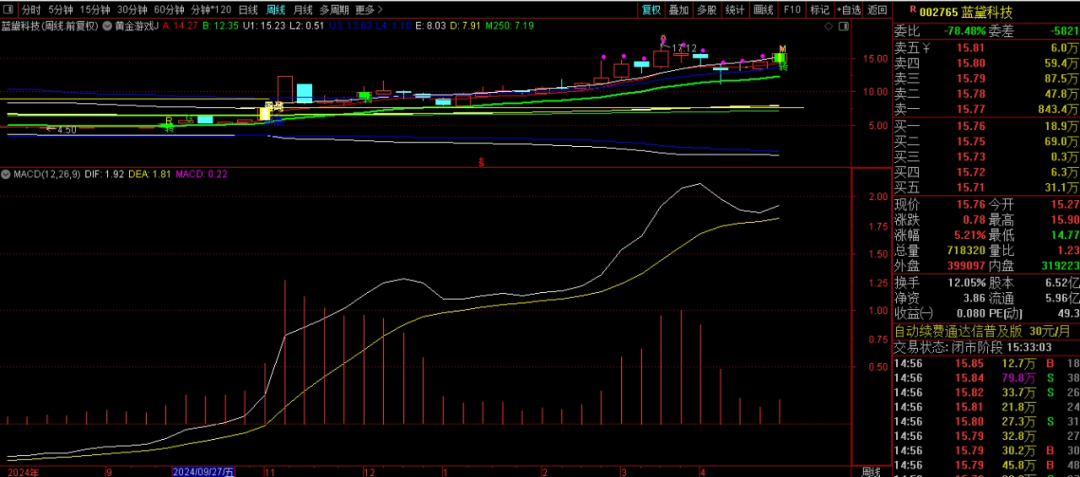The height and width of the screenshot is (477, 1080).
Task: Click the 返回 back button
Action: click(878, 10)
